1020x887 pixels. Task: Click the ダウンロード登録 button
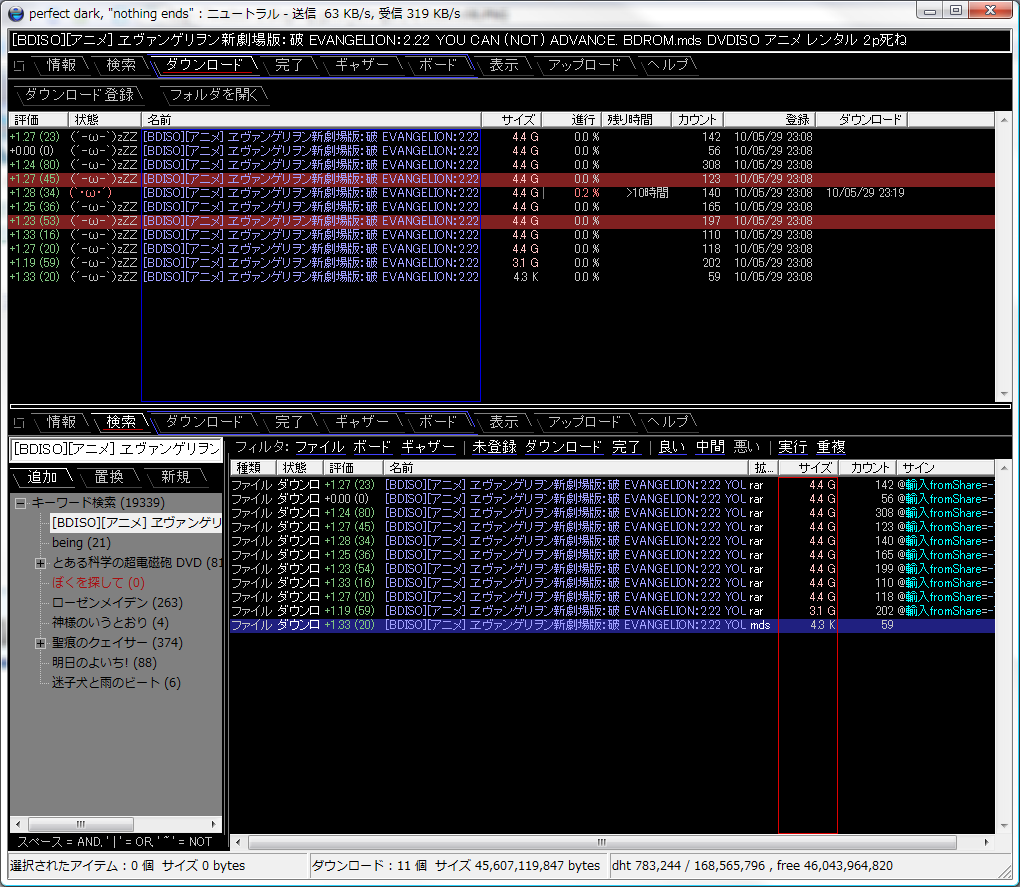(x=79, y=95)
